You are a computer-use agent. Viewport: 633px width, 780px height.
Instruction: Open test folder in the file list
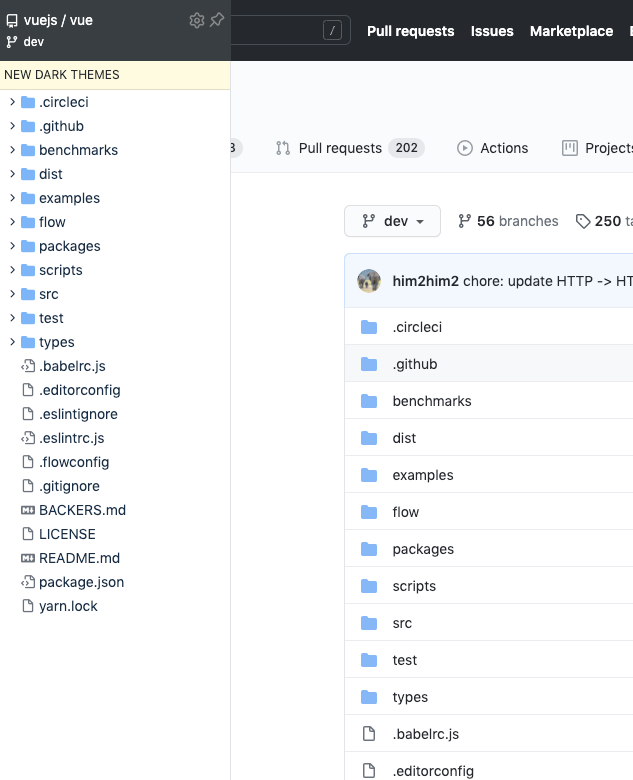point(405,660)
